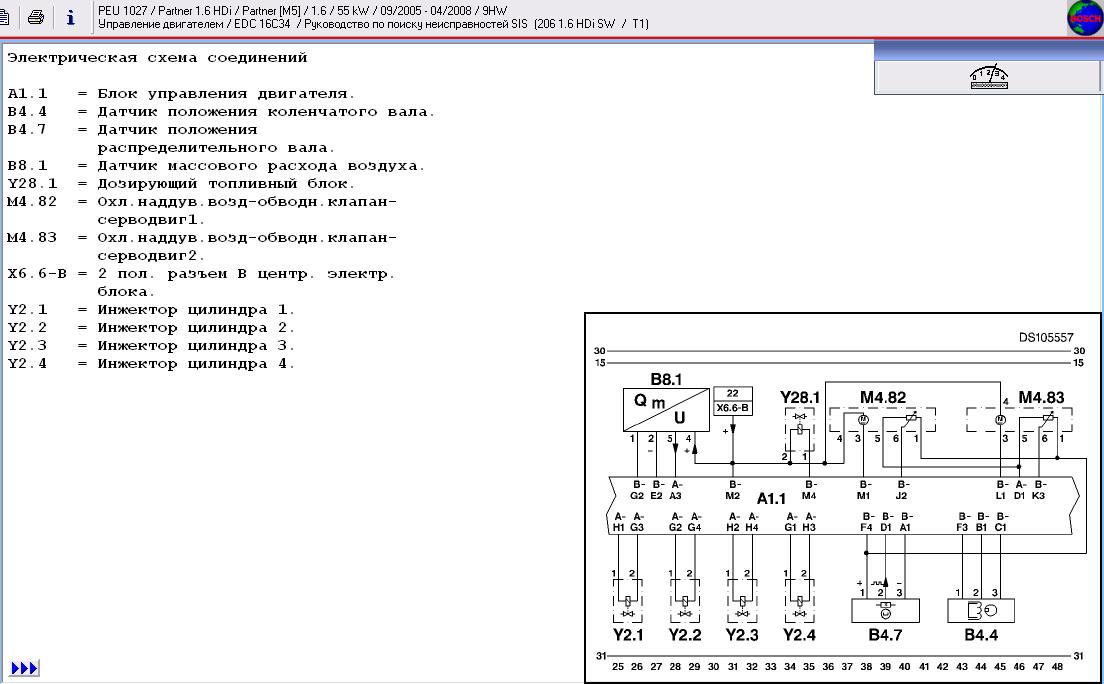The height and width of the screenshot is (684, 1104).
Task: Click the A1.1 engine control unit label
Action: click(x=771, y=498)
